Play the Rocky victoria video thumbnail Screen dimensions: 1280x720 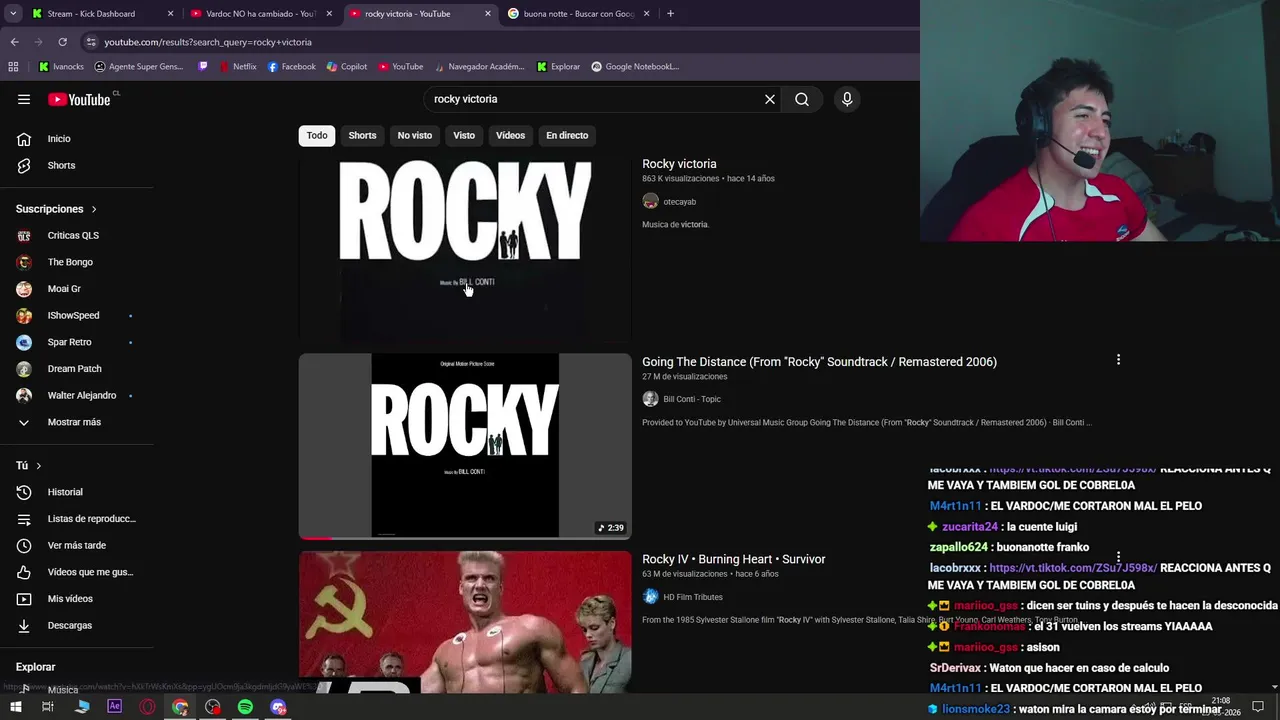(465, 248)
